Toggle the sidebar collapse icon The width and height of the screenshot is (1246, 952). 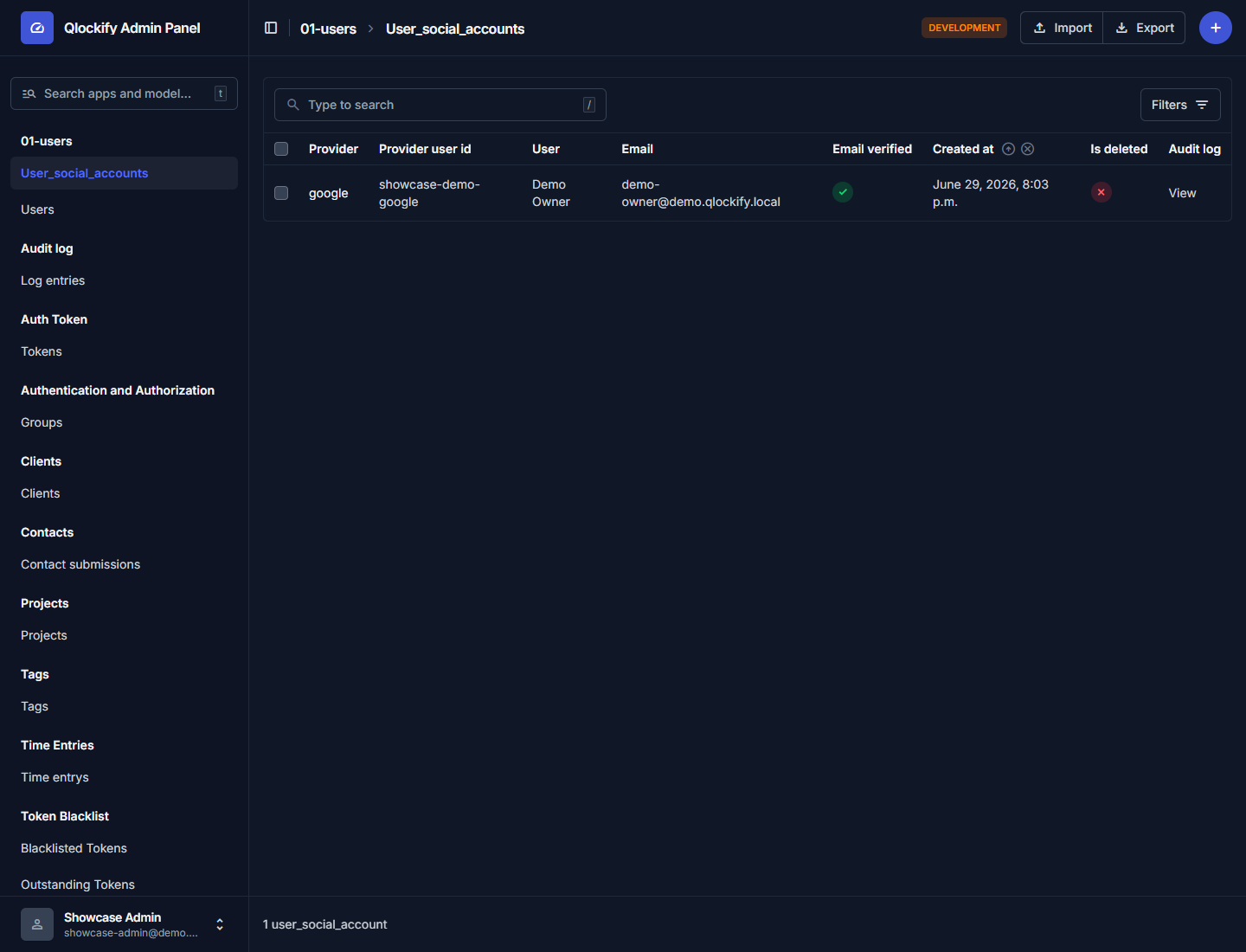pos(271,28)
